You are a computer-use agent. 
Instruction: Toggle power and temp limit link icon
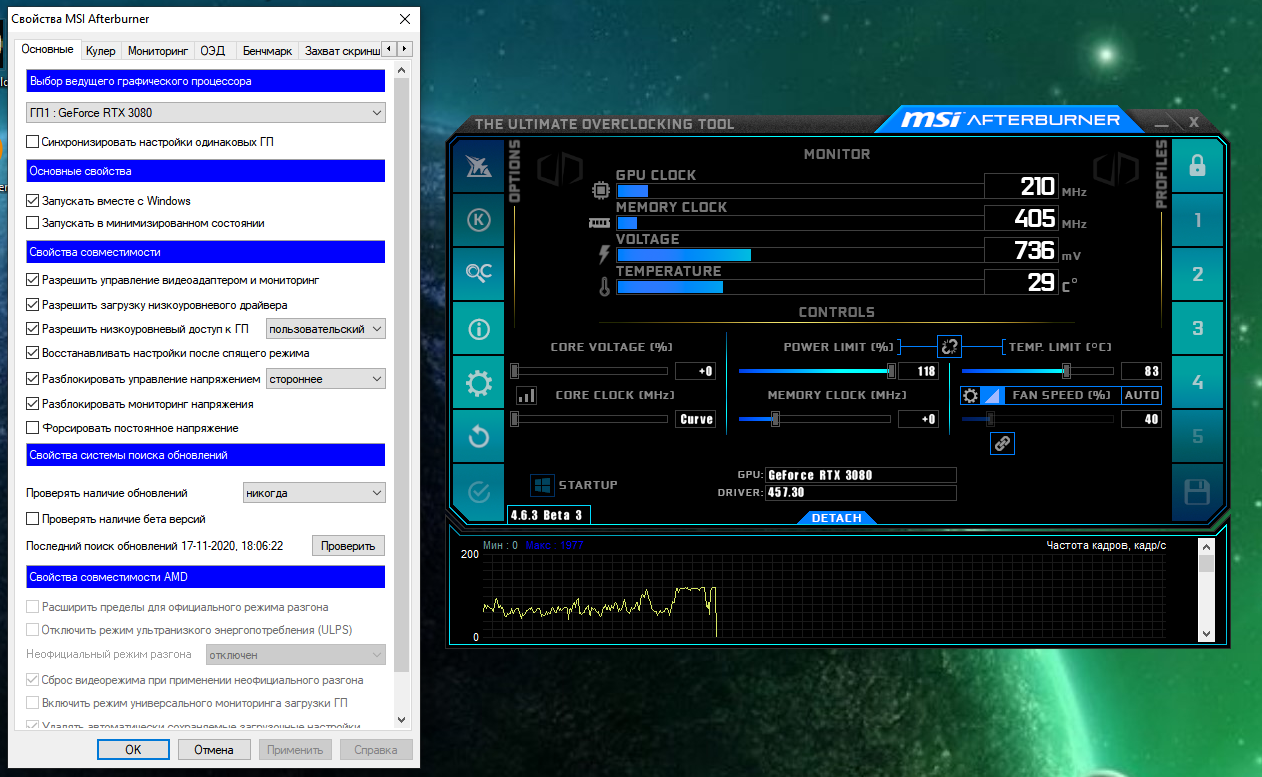949,347
